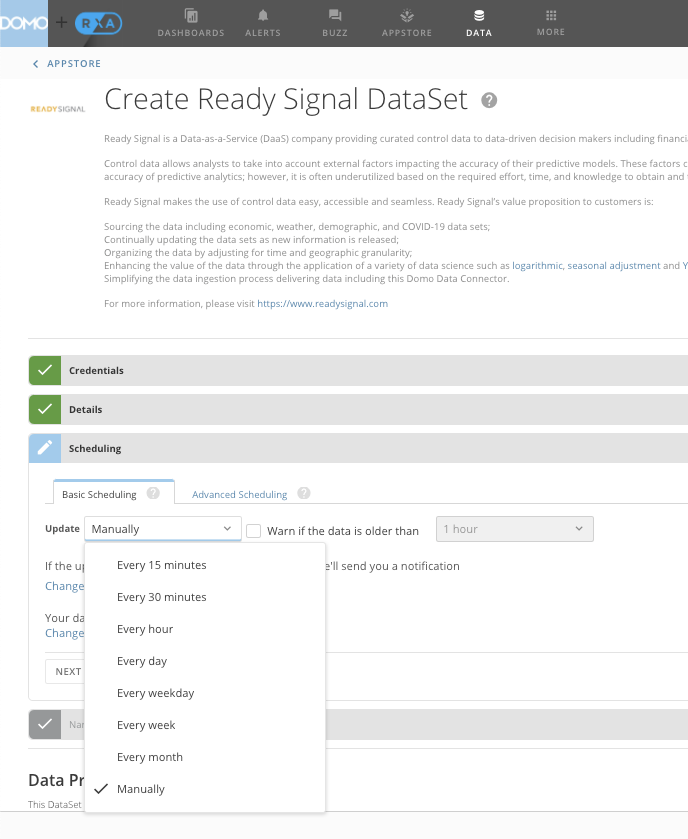Click the Domo logo
The height and width of the screenshot is (839, 688).
tap(24, 22)
